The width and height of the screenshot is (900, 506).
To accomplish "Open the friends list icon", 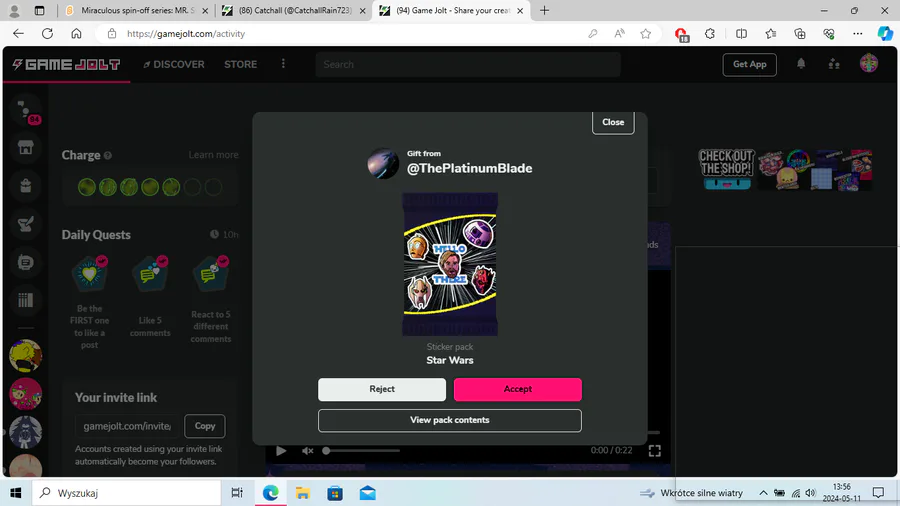I will click(834, 64).
